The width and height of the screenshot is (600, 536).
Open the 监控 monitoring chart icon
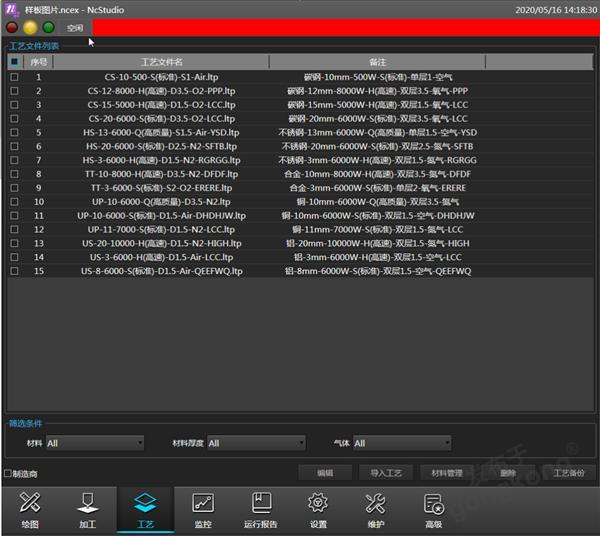(x=202, y=509)
